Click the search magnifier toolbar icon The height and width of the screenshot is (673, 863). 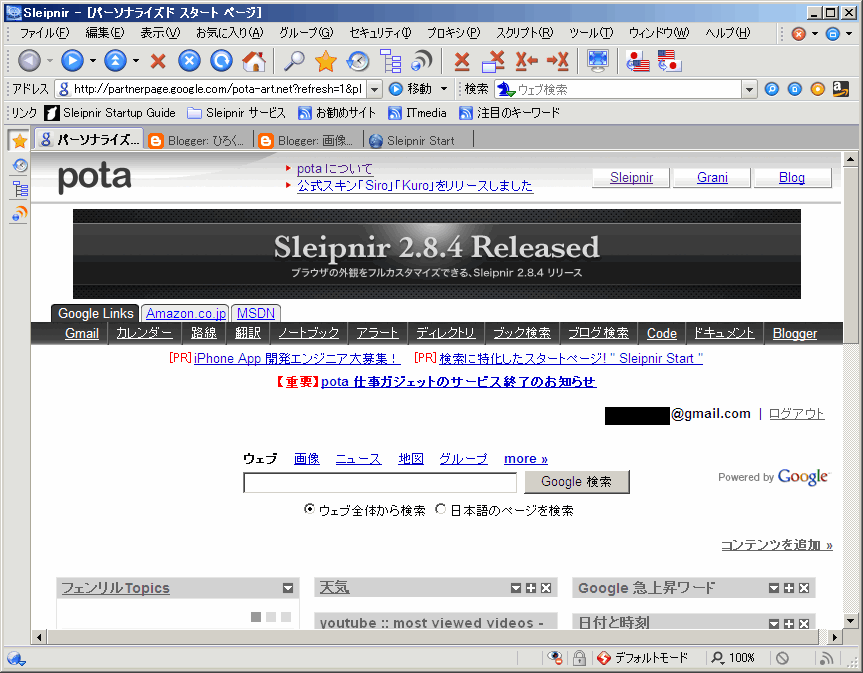pos(295,61)
